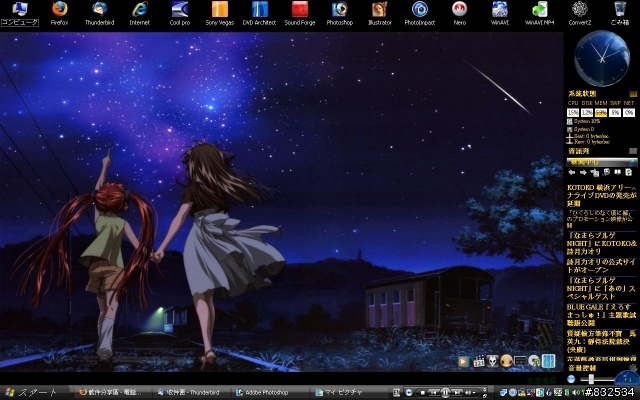Adjust the sidebar volume slider handle
640x400 pixels.
pyautogui.click(x=591, y=379)
